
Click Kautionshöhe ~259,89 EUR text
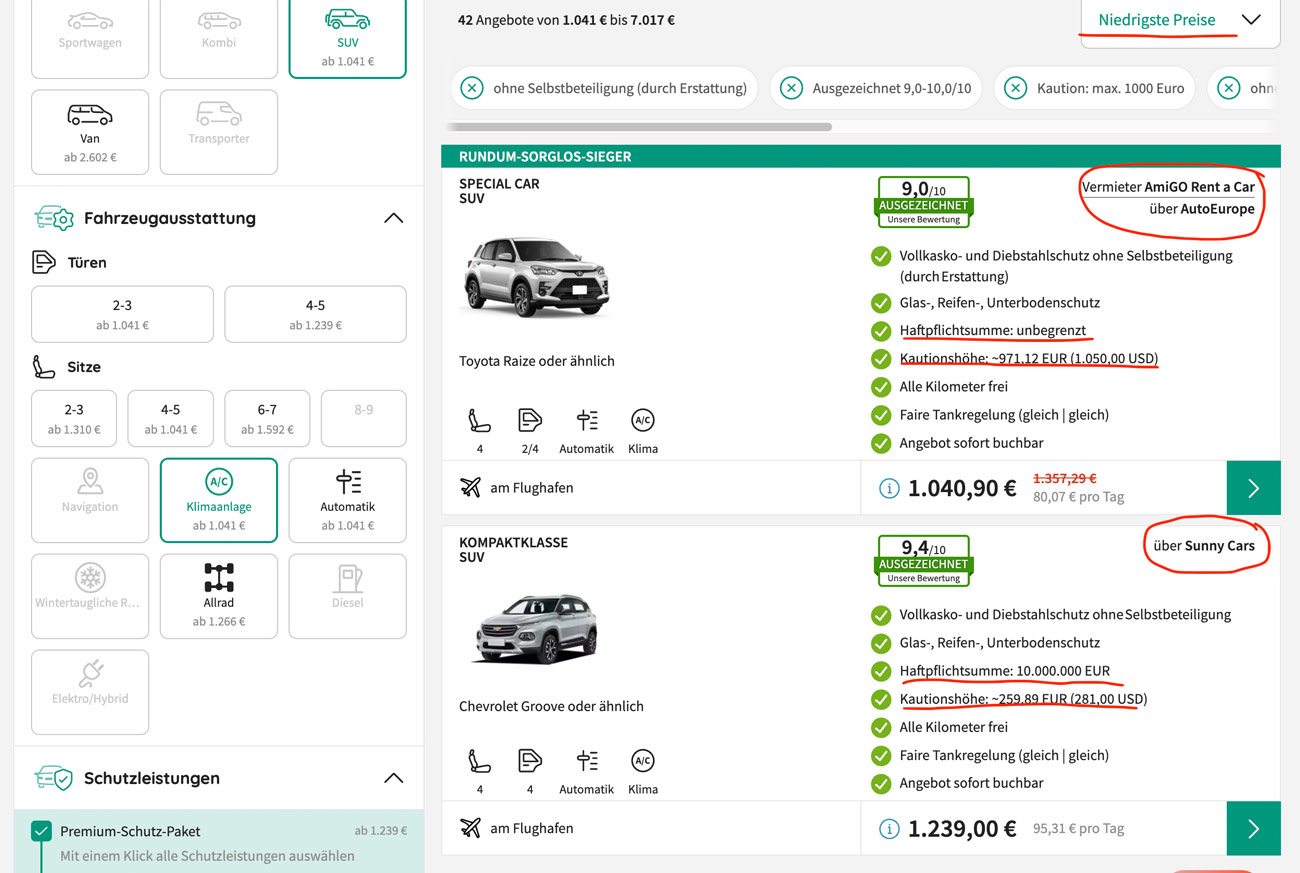tap(1023, 699)
